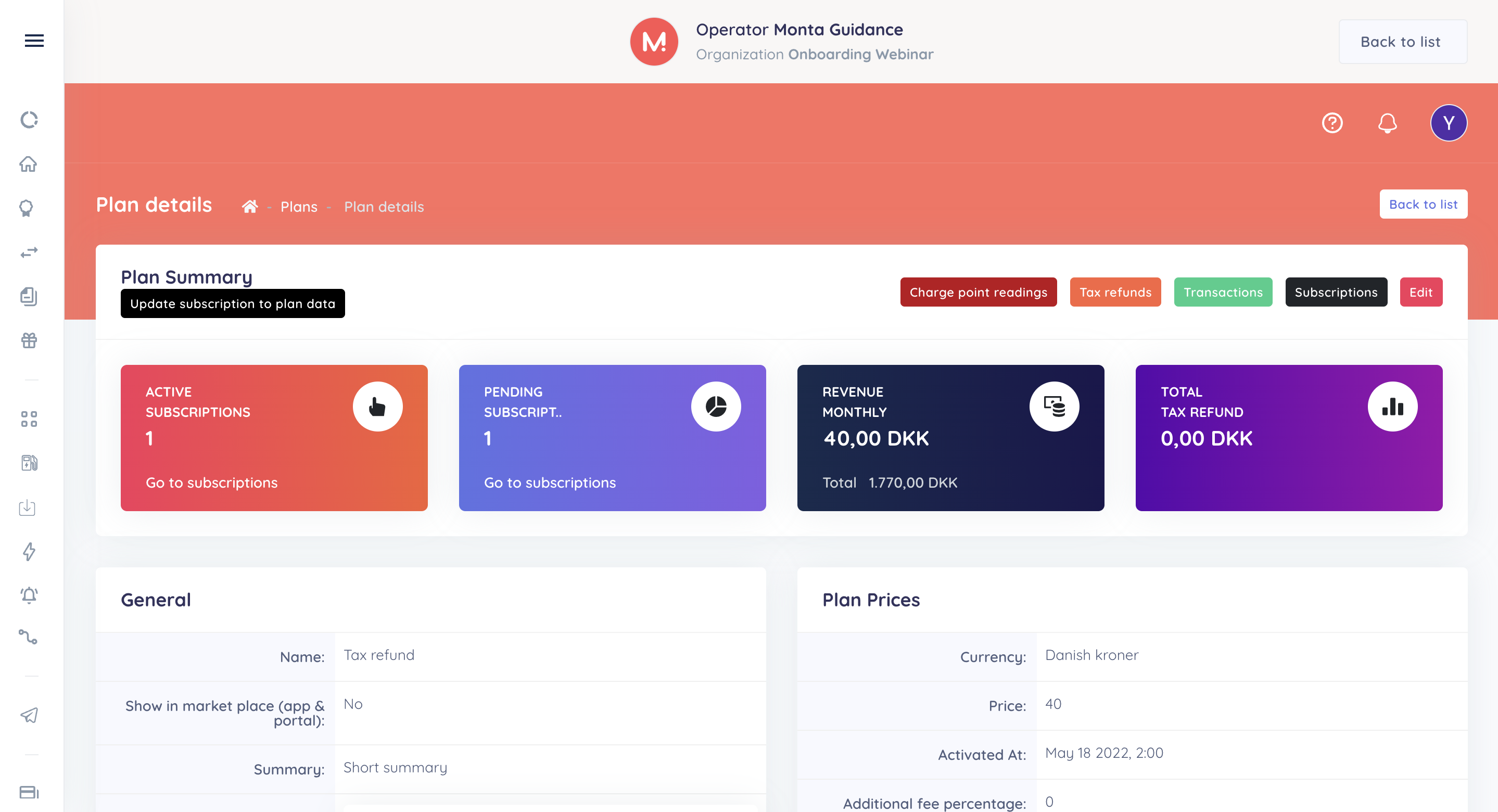Screen dimensions: 1498x812
Task: Open the transfer arrows sidebar icon
Action: [29, 252]
